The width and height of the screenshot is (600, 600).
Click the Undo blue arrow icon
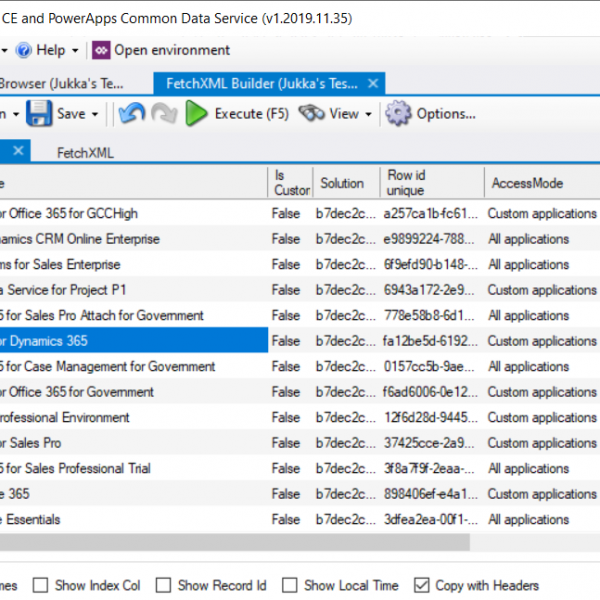(132, 113)
